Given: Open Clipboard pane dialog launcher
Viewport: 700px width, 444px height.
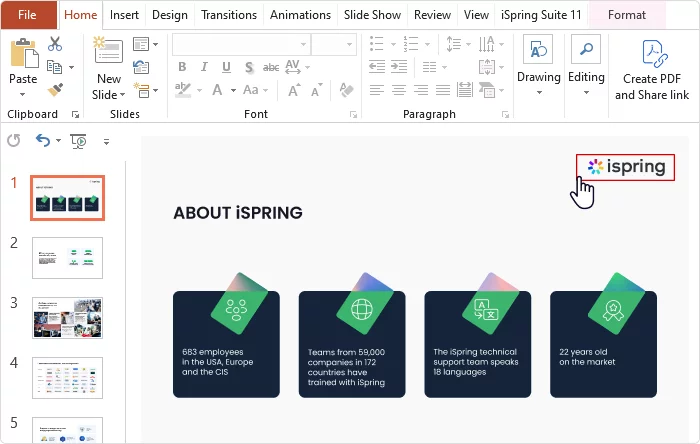Looking at the screenshot, I should tap(75, 115).
